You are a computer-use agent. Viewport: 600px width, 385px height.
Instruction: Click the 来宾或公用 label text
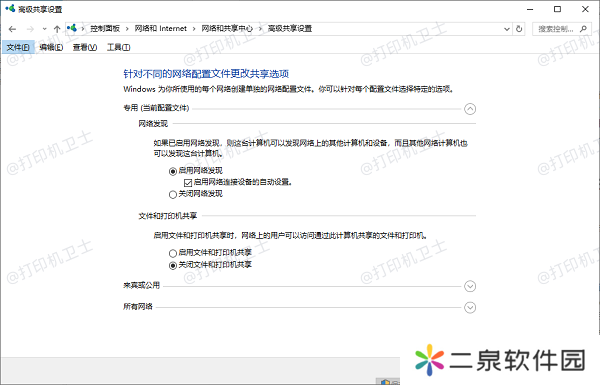142,285
